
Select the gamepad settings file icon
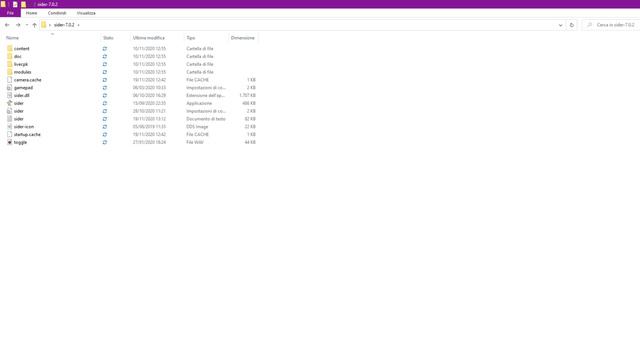[x=10, y=87]
